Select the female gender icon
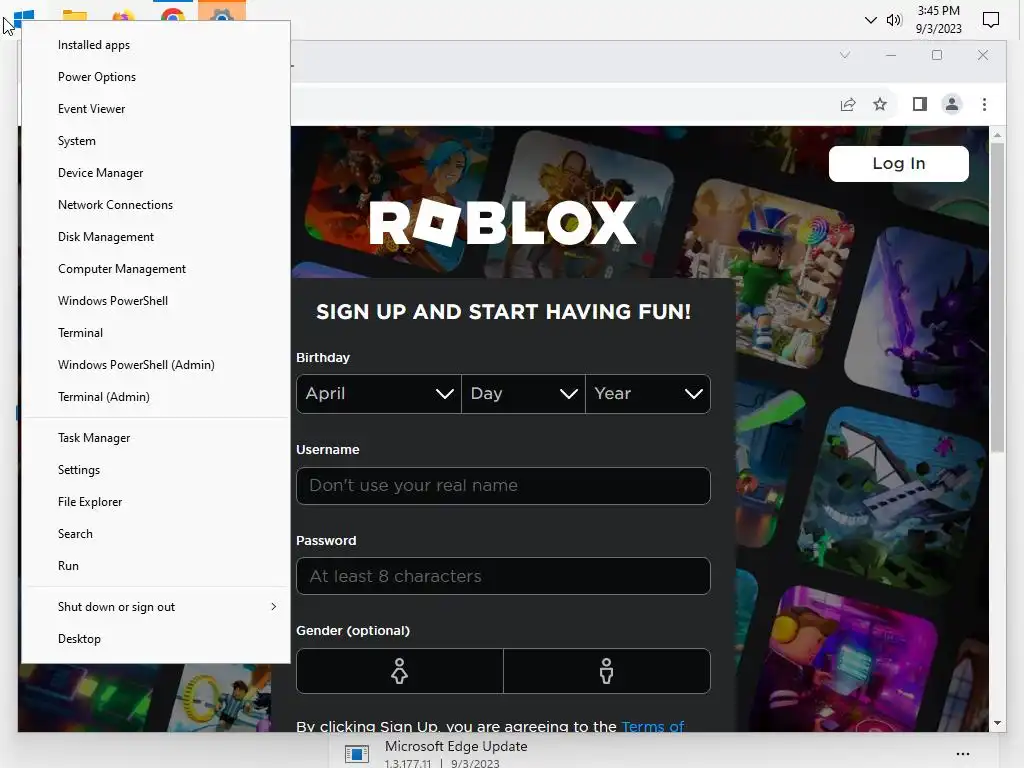Screen dimensions: 1024x768 click(x=400, y=671)
